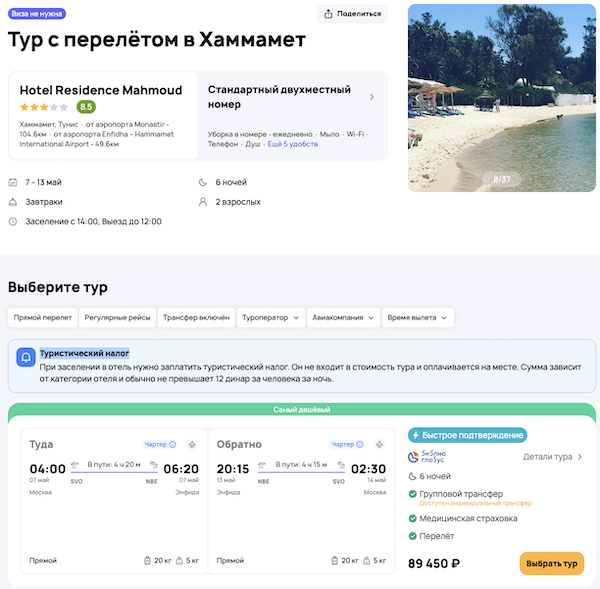Toggle the Регулярные рейсы filter

(x=118, y=318)
